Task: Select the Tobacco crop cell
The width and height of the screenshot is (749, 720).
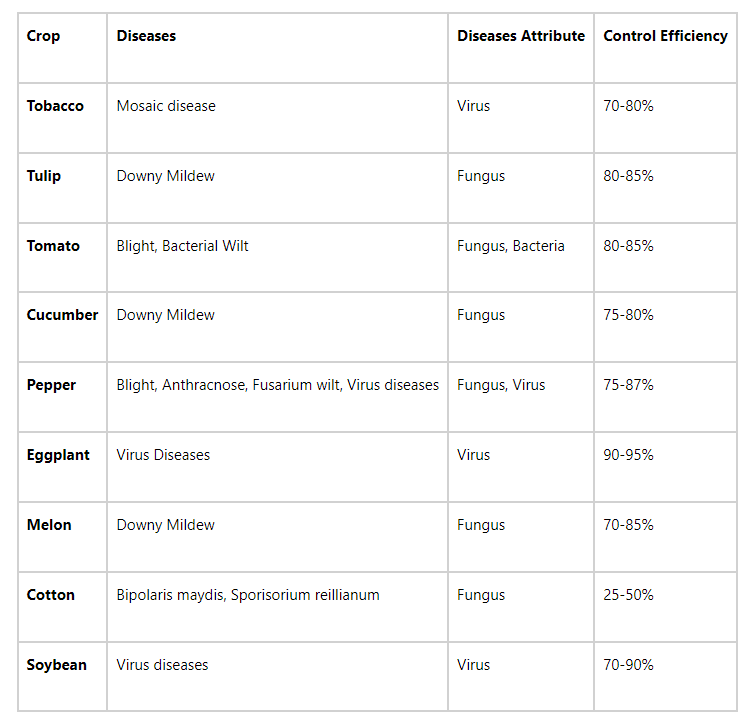Action: click(55, 106)
